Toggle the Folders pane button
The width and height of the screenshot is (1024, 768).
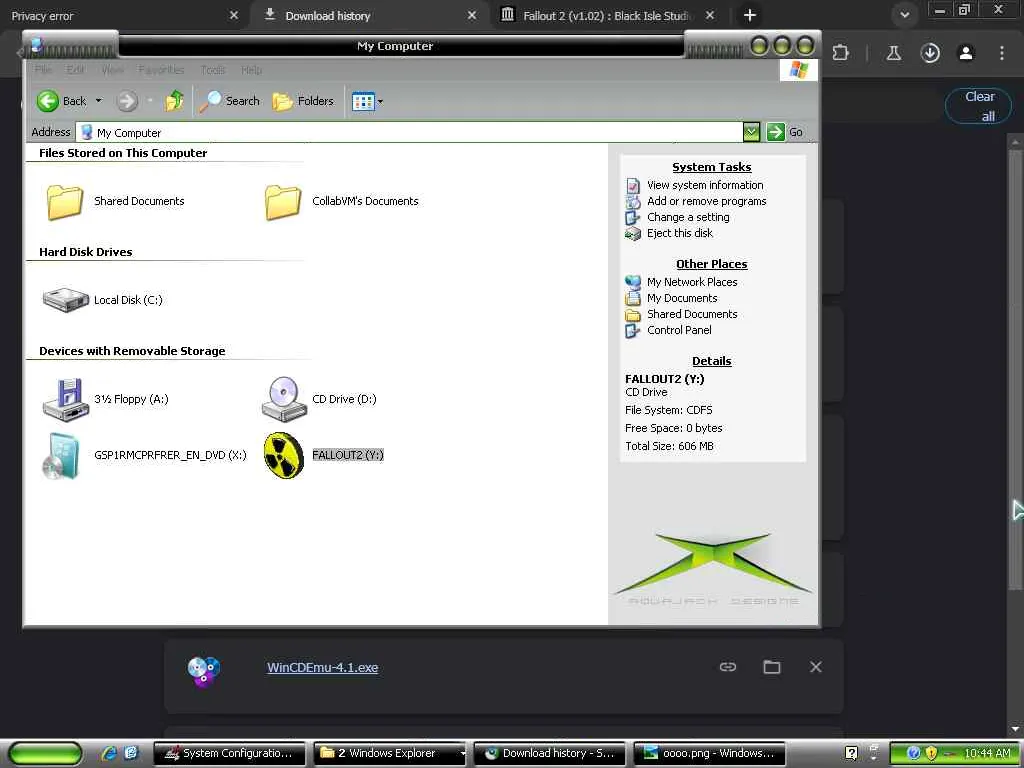pos(303,101)
